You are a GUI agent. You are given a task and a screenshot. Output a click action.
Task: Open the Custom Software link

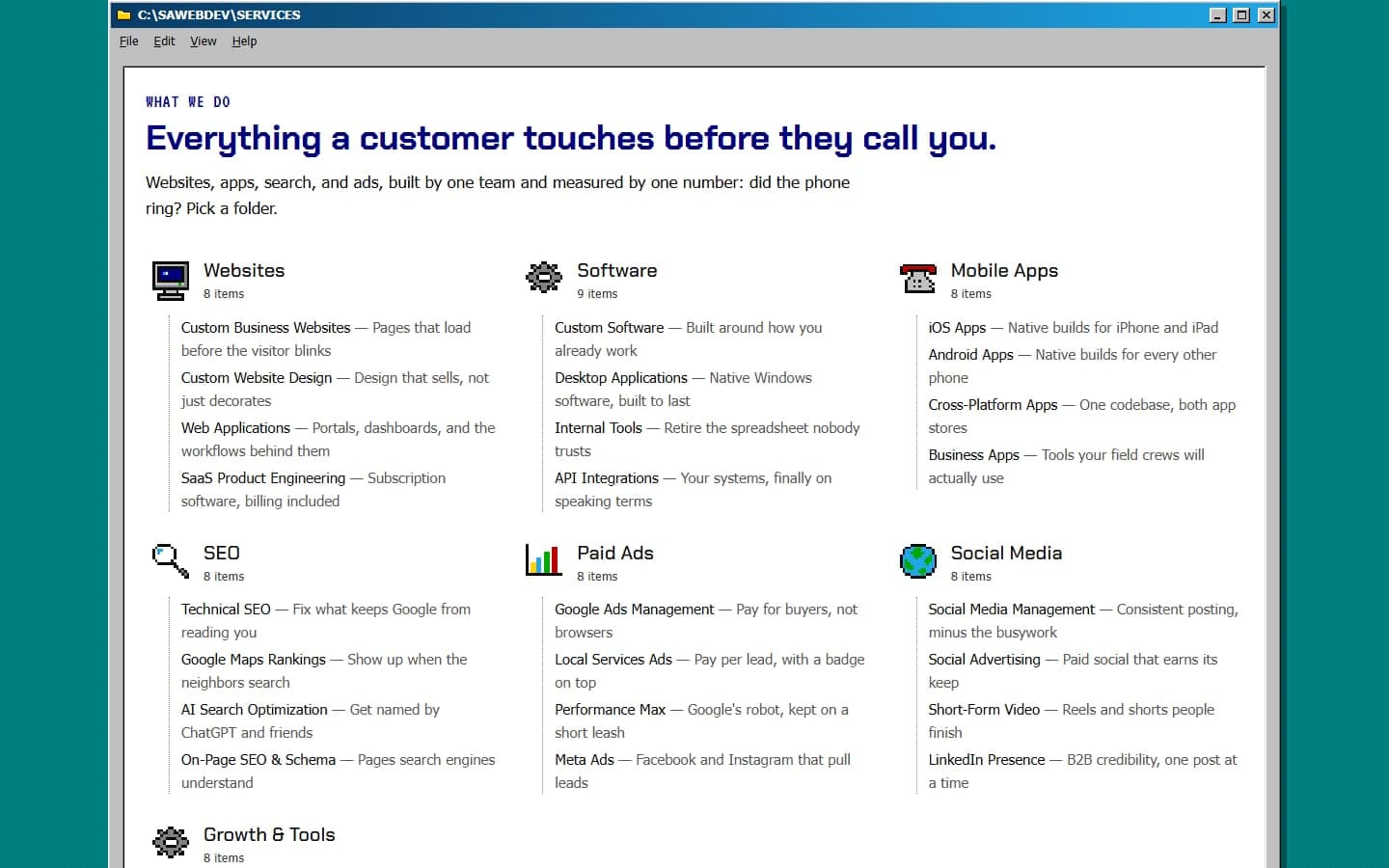coord(610,328)
